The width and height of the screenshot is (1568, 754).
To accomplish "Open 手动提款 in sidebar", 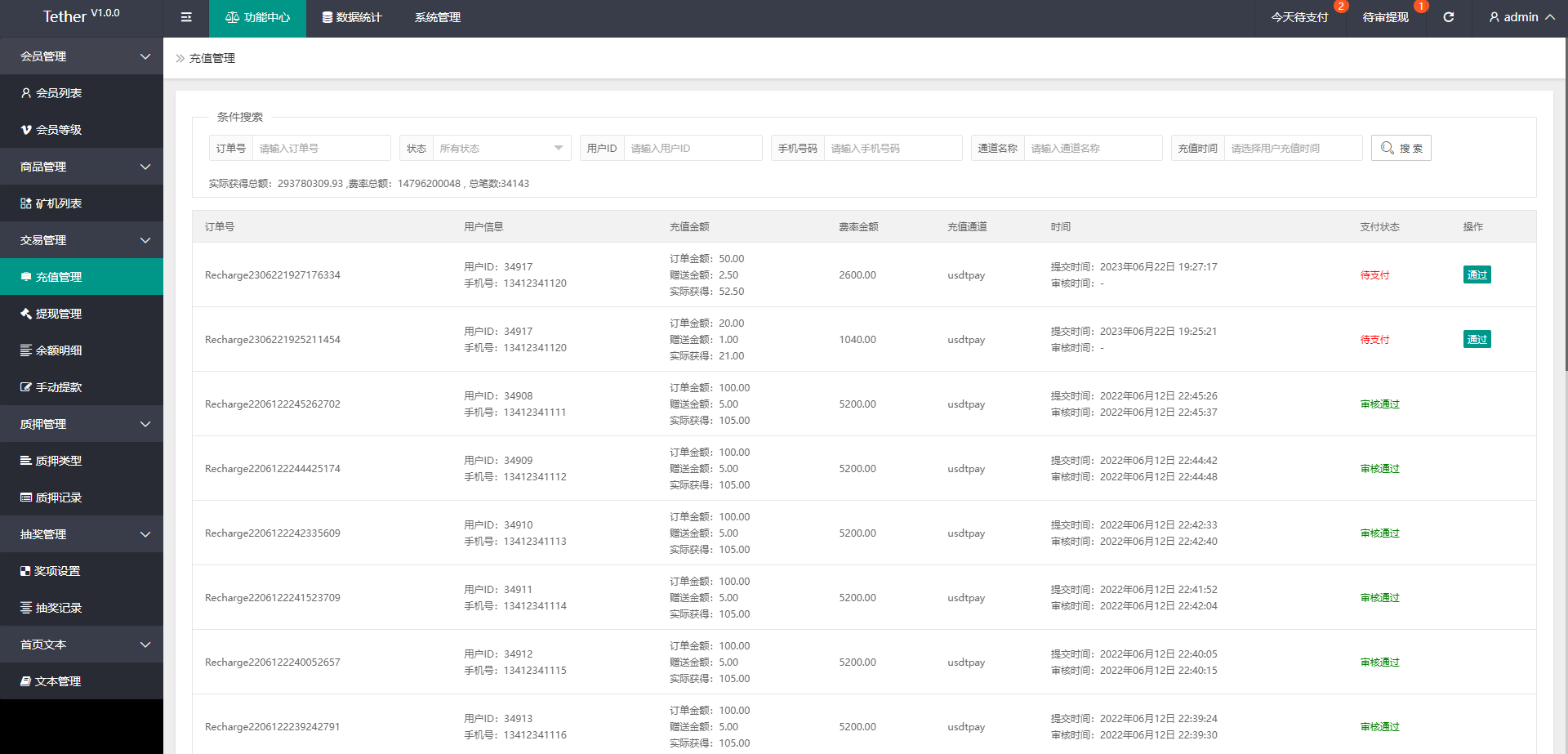I will 82,387.
